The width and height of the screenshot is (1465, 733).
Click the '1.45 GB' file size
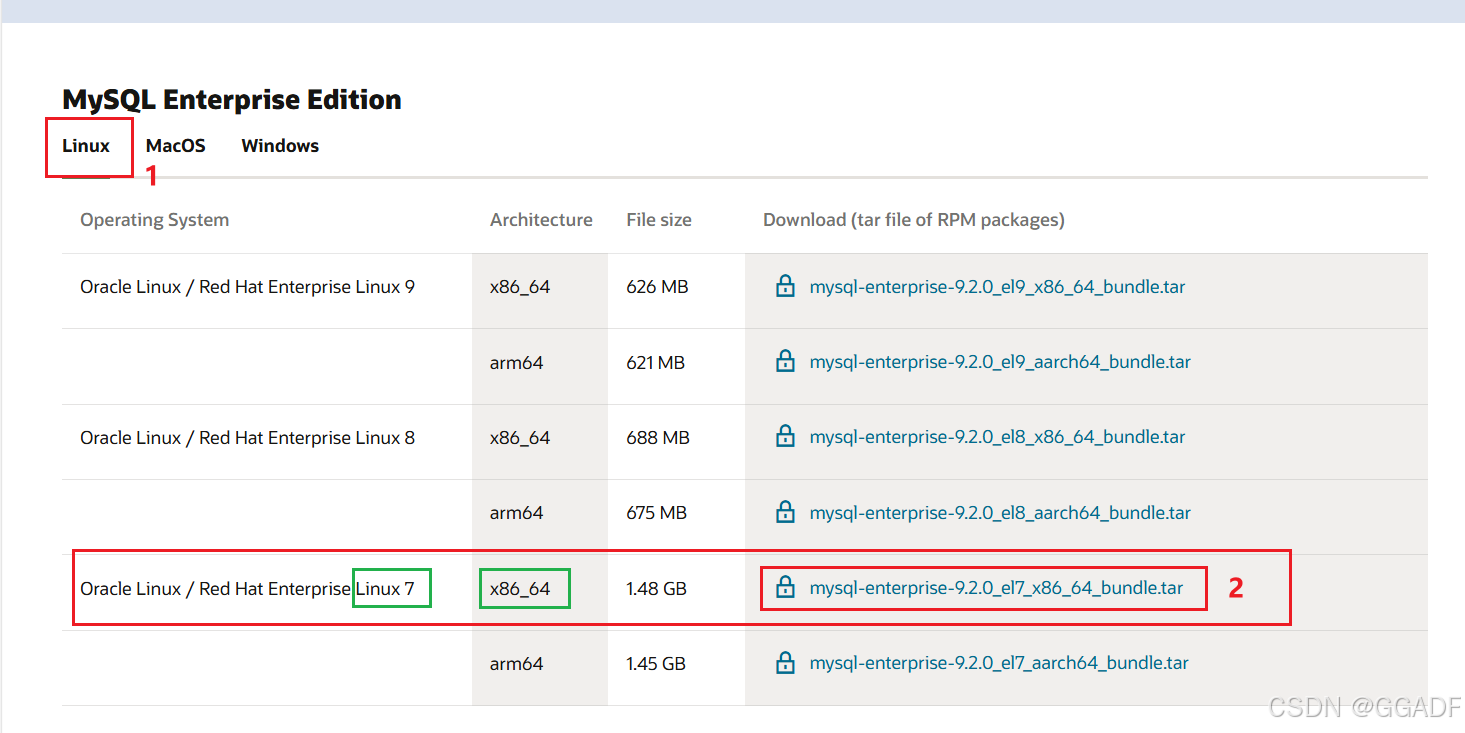tap(656, 663)
